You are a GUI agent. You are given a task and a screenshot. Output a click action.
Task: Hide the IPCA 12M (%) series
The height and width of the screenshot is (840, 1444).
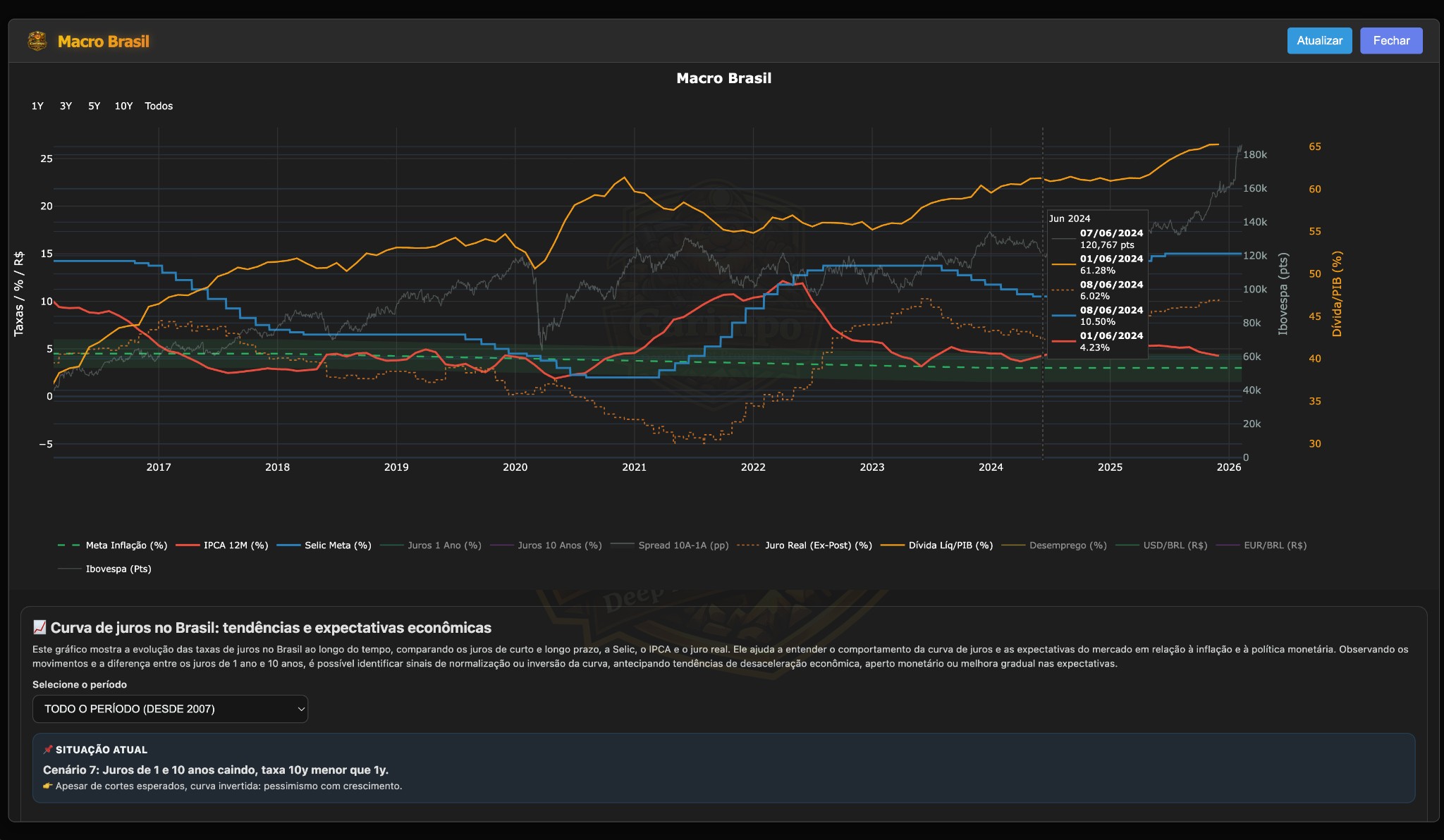[235, 545]
